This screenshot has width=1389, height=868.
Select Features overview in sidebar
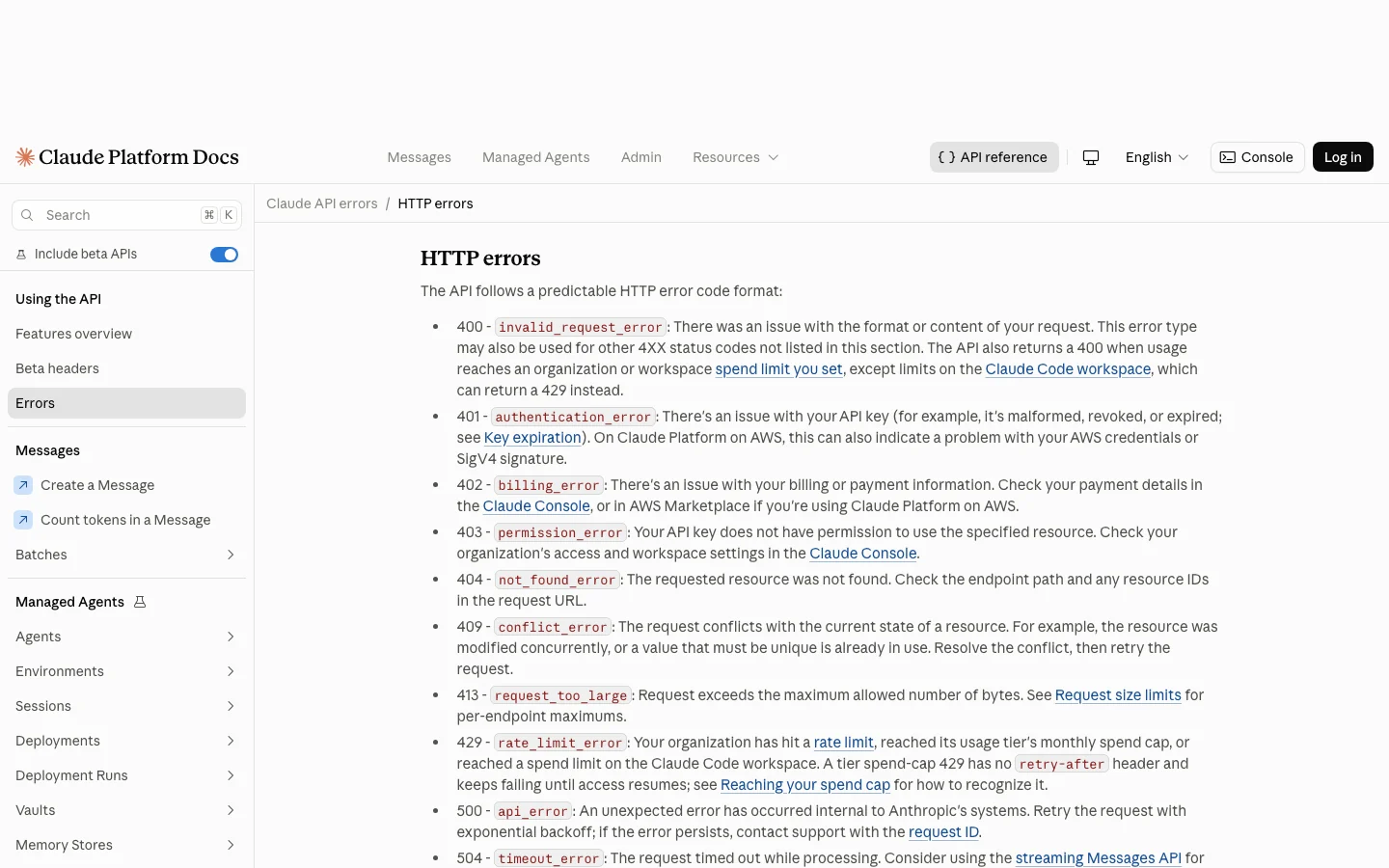coord(126,334)
